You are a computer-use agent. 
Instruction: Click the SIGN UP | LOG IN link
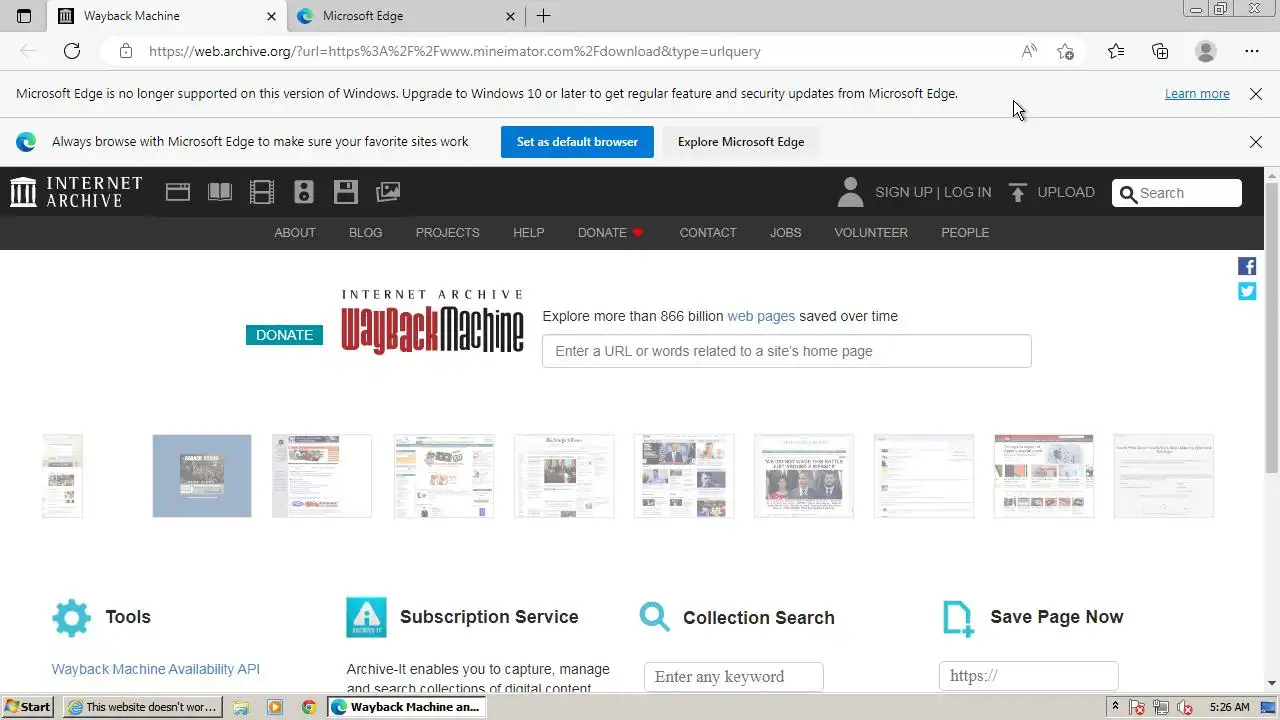pos(933,192)
